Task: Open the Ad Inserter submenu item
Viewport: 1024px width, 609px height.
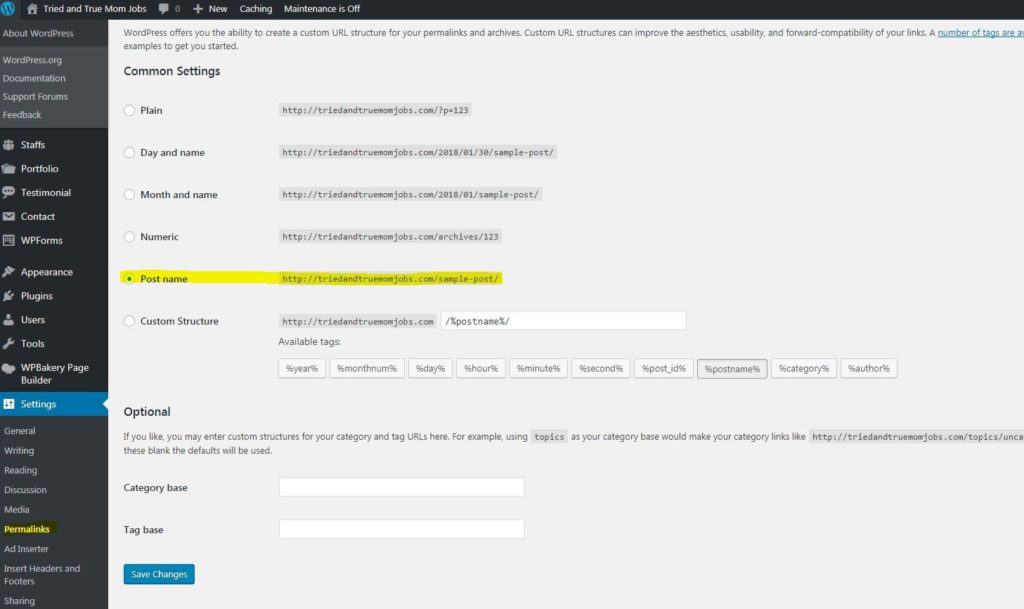Action: tap(26, 549)
